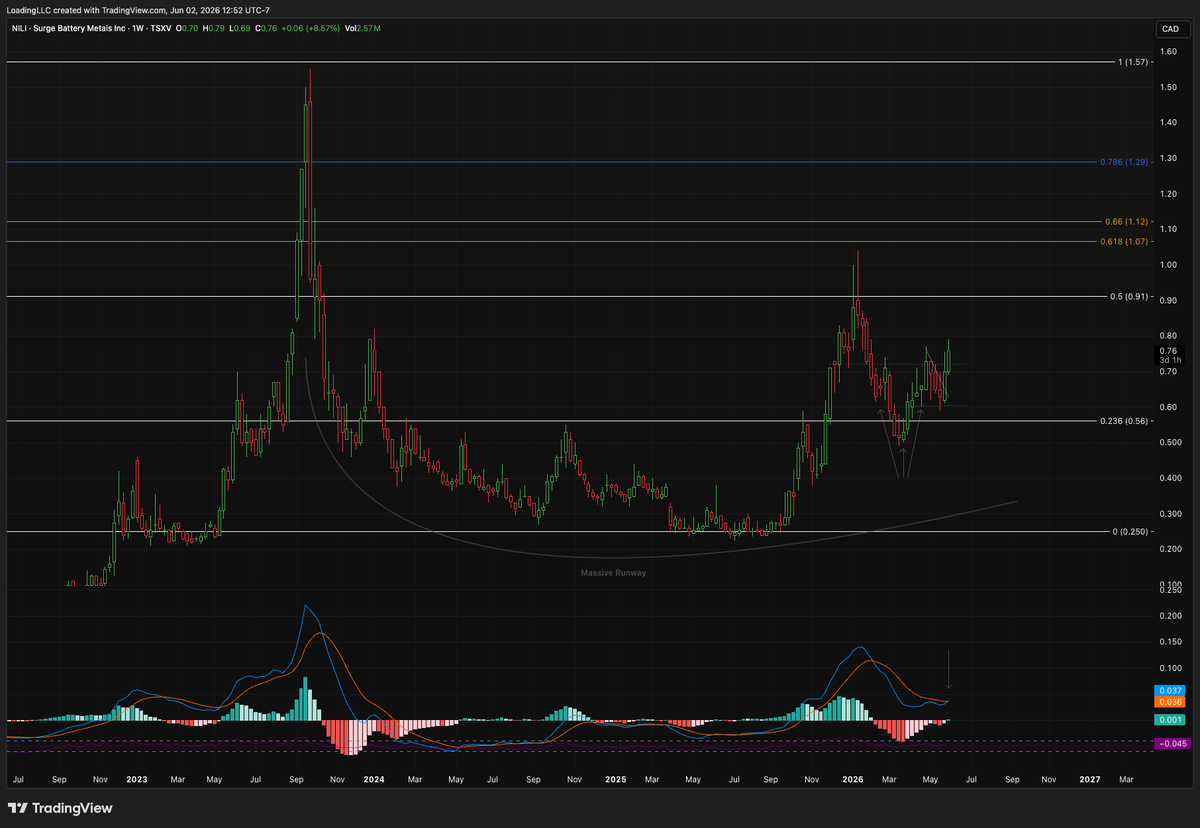Click the 1.10 price axis label
Viewport: 1200px width, 828px height.
[1168, 229]
